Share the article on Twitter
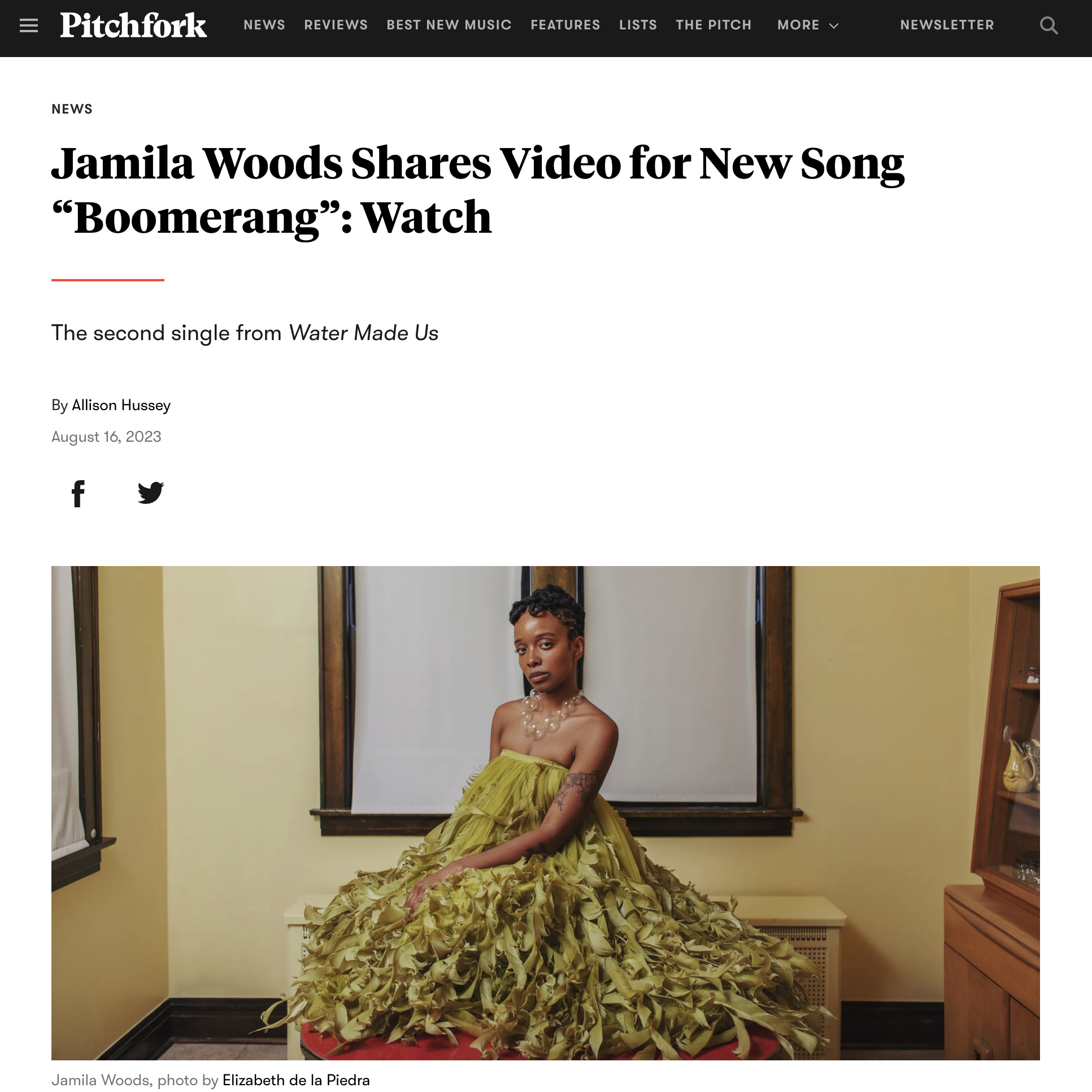The height and width of the screenshot is (1092, 1092). coord(150,493)
